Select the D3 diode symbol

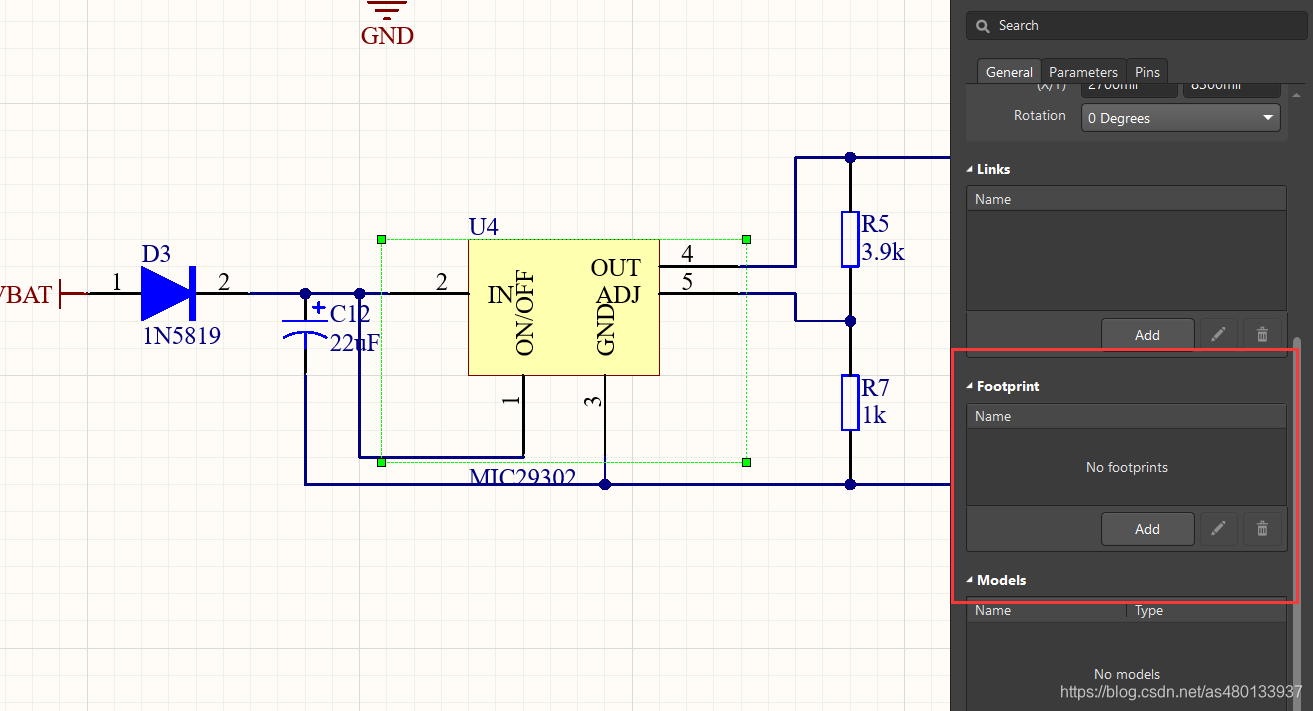[x=166, y=293]
